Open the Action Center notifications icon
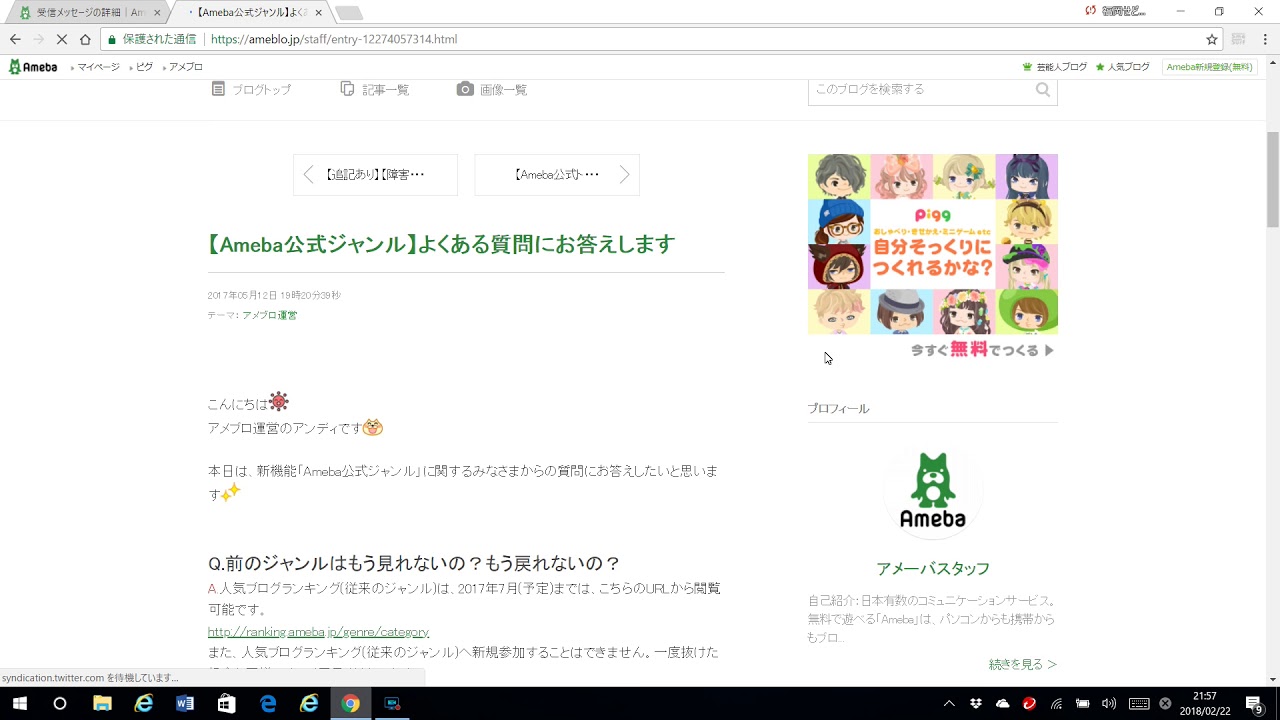This screenshot has width=1280, height=720. [x=1254, y=703]
